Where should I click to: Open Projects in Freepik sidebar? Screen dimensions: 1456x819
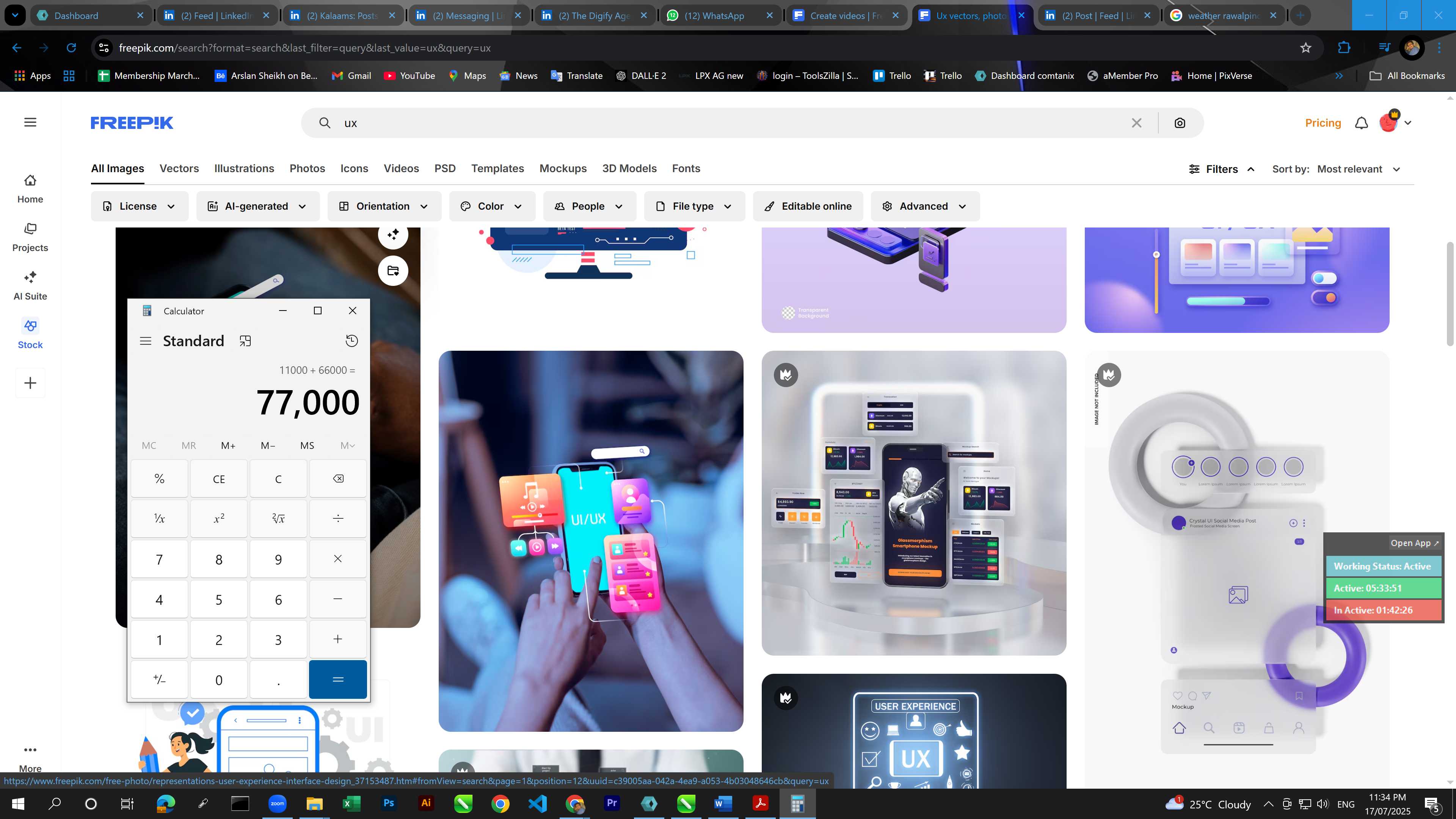point(30,237)
